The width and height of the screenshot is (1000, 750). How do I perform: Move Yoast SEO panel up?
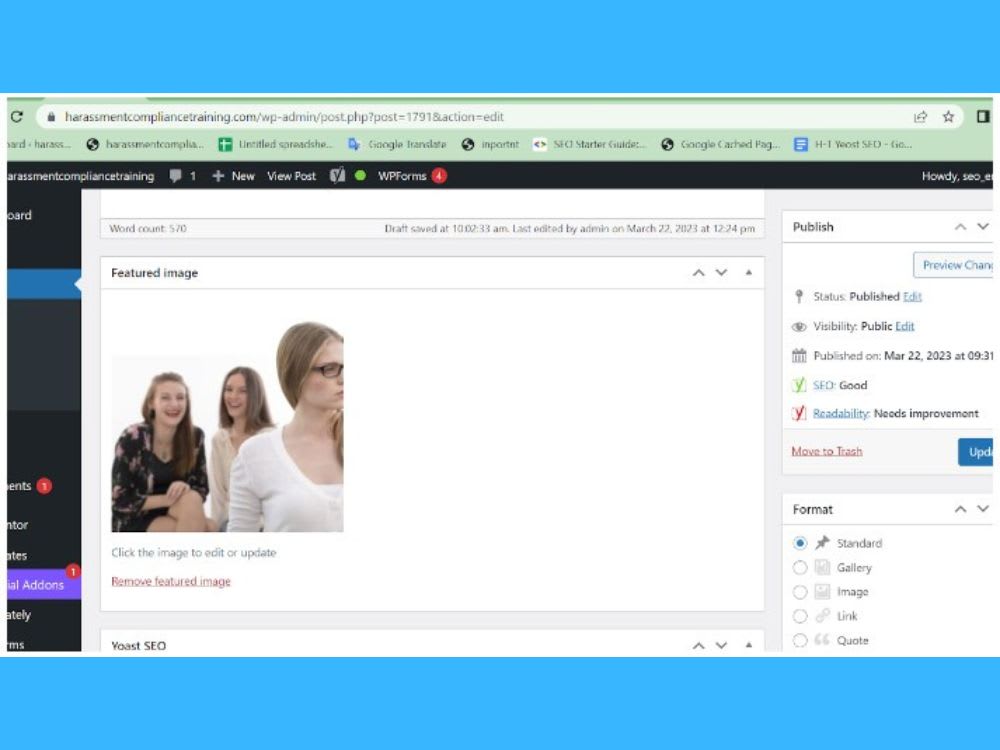699,645
